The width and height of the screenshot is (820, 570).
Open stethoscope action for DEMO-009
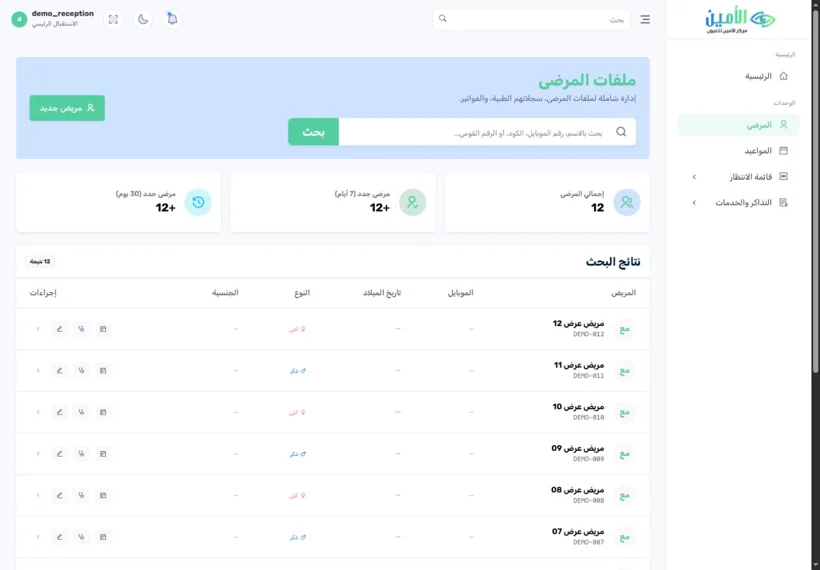coord(81,454)
